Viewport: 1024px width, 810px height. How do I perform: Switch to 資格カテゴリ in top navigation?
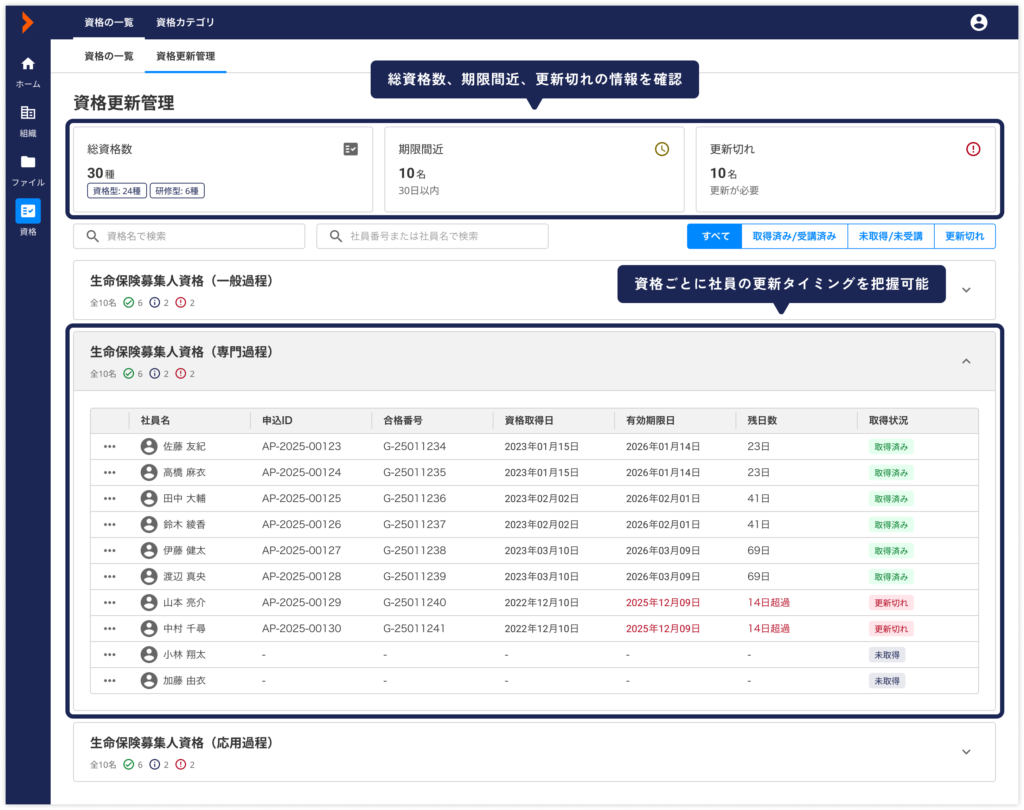point(185,22)
